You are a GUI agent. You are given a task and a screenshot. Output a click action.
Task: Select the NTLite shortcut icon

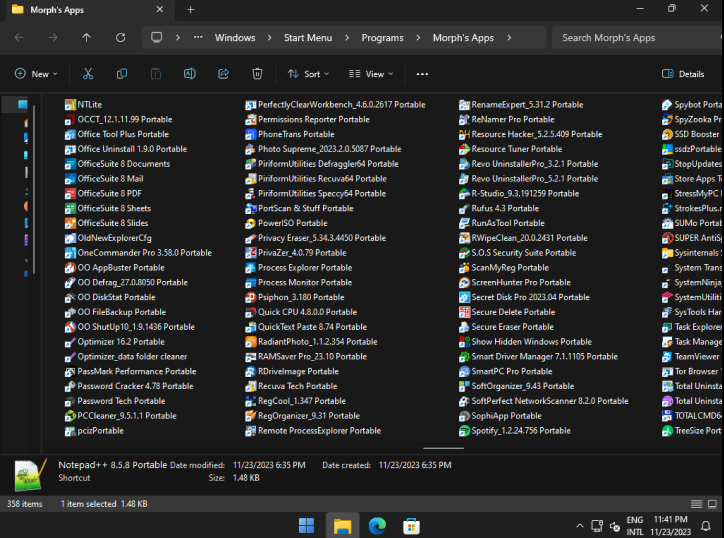(x=70, y=105)
